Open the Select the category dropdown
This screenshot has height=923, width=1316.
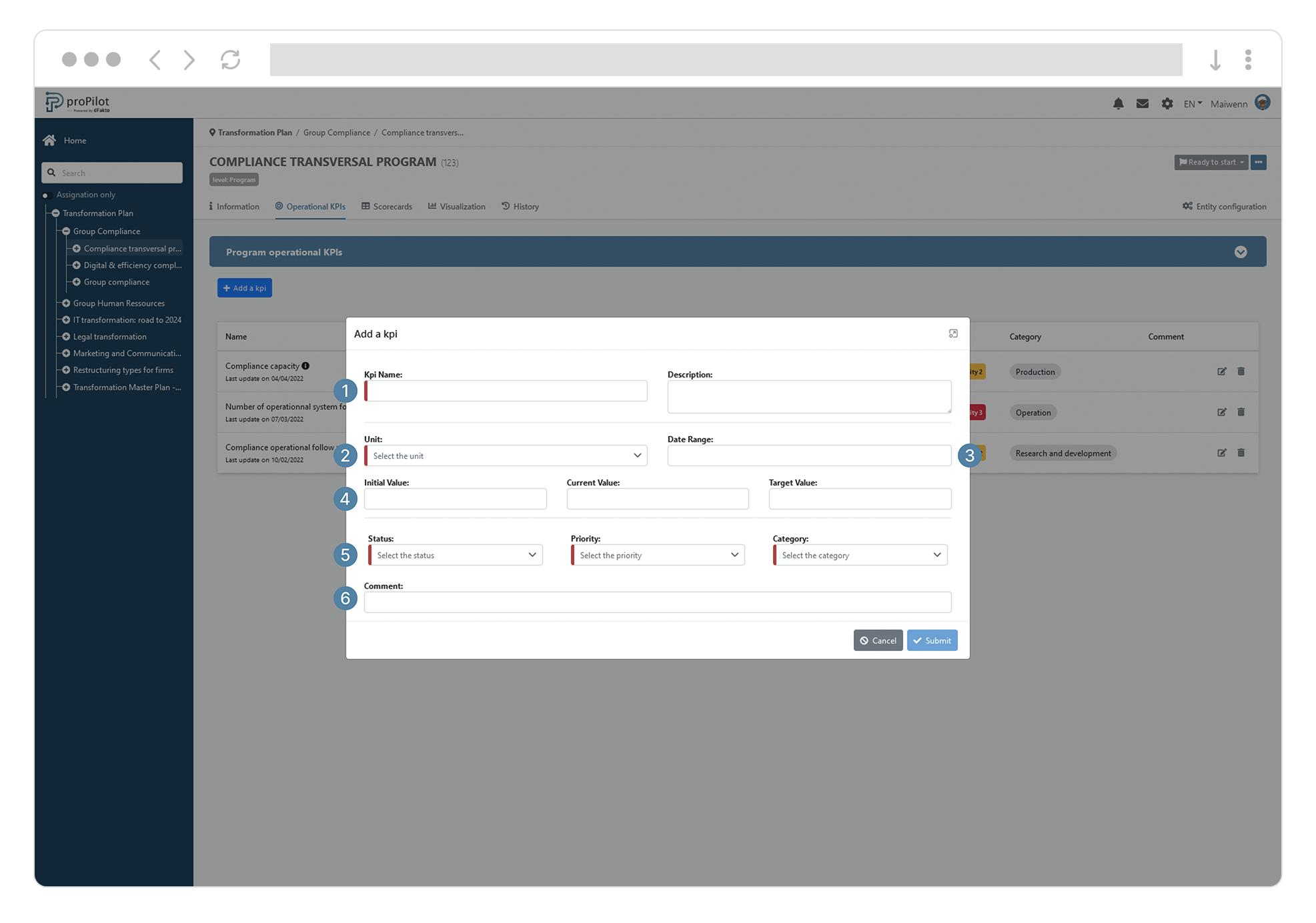coord(860,555)
